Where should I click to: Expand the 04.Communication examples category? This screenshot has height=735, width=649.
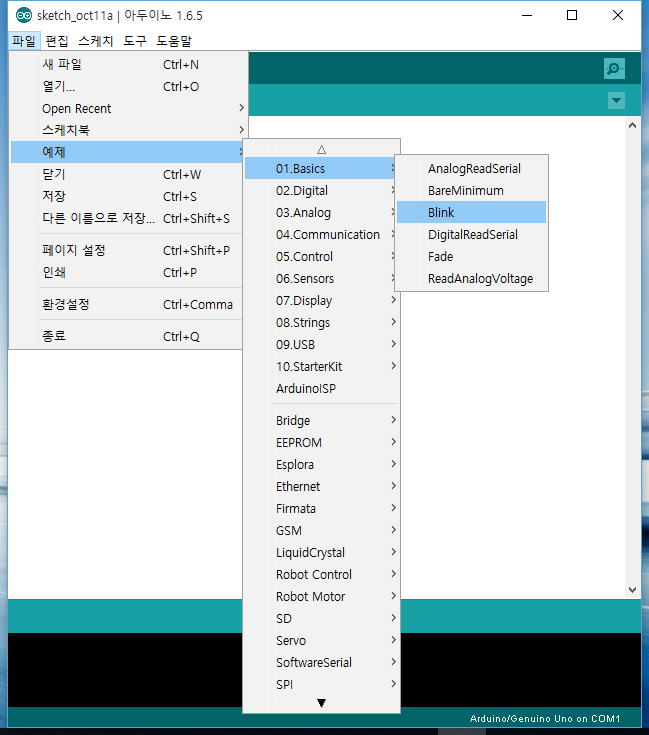321,234
